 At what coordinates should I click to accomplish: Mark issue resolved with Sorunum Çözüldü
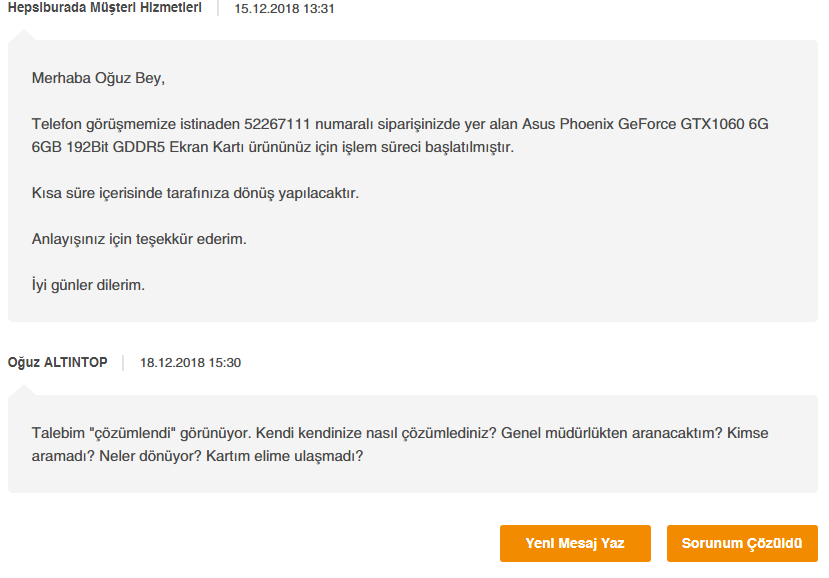point(742,543)
